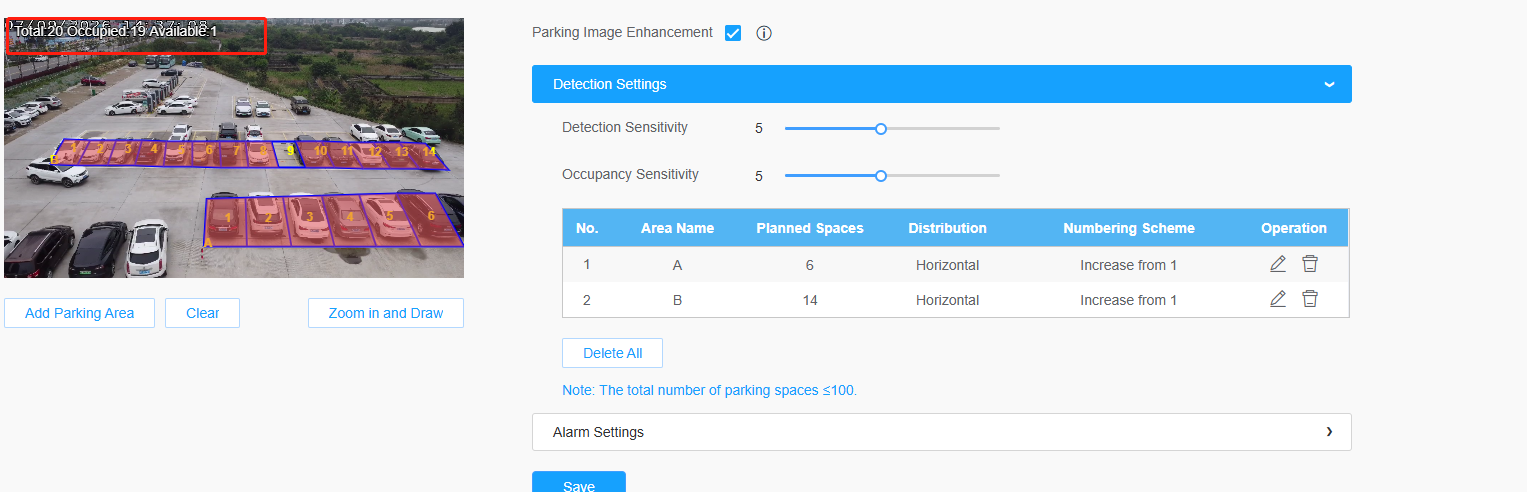This screenshot has width=1527, height=492.
Task: Select Increase from 1 in row 2
Action: 1128,300
